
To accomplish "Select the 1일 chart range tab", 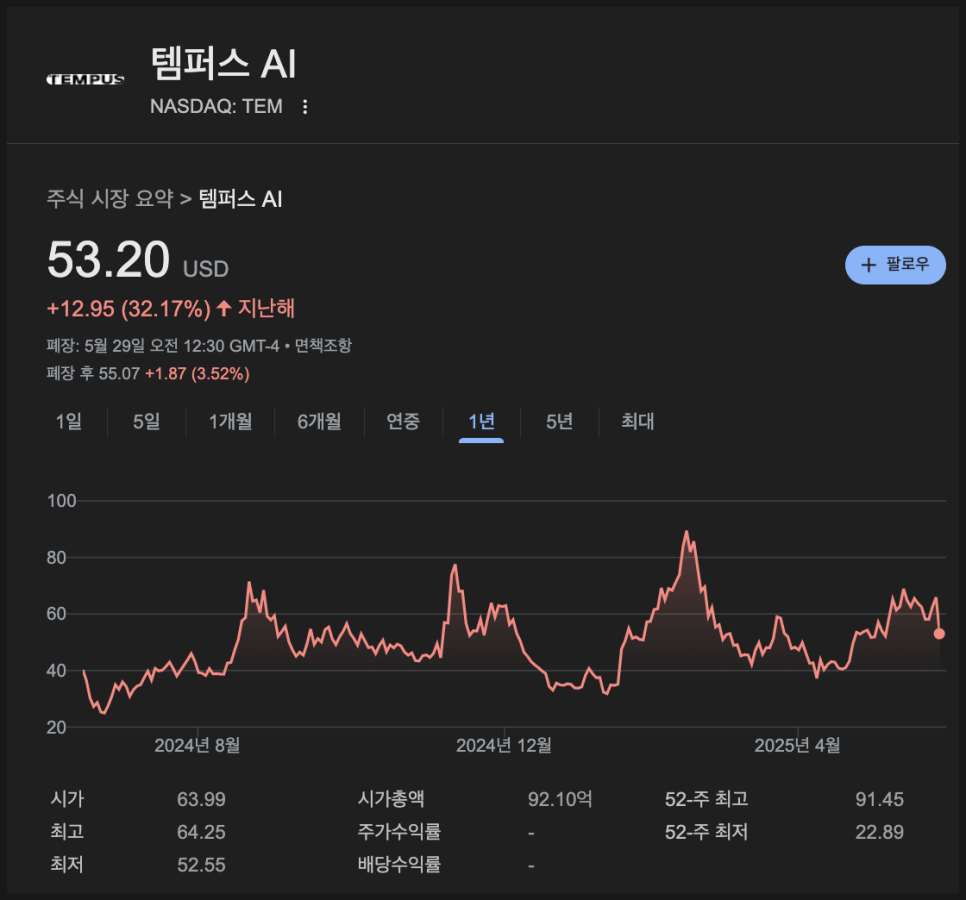I will pos(68,421).
